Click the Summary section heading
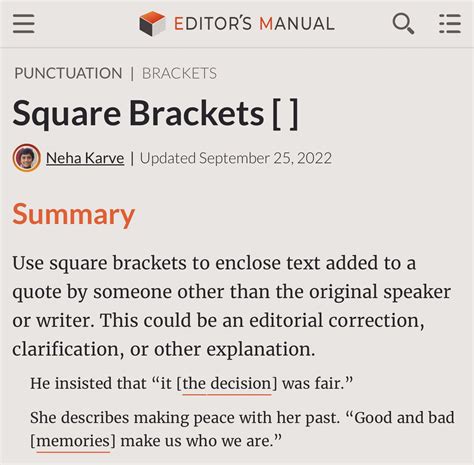The width and height of the screenshot is (474, 465). pyautogui.click(x=73, y=215)
